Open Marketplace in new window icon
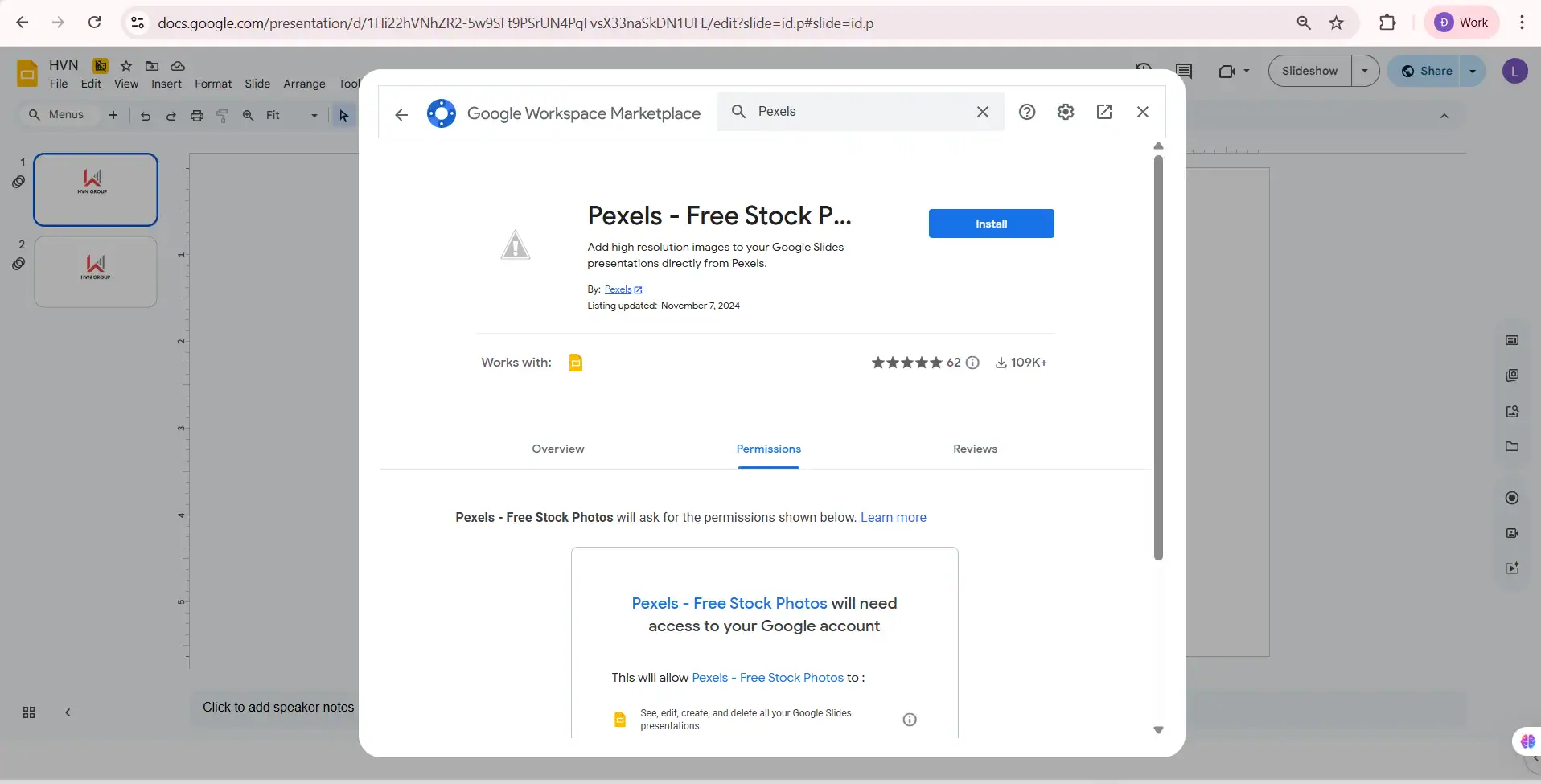 pos(1103,112)
